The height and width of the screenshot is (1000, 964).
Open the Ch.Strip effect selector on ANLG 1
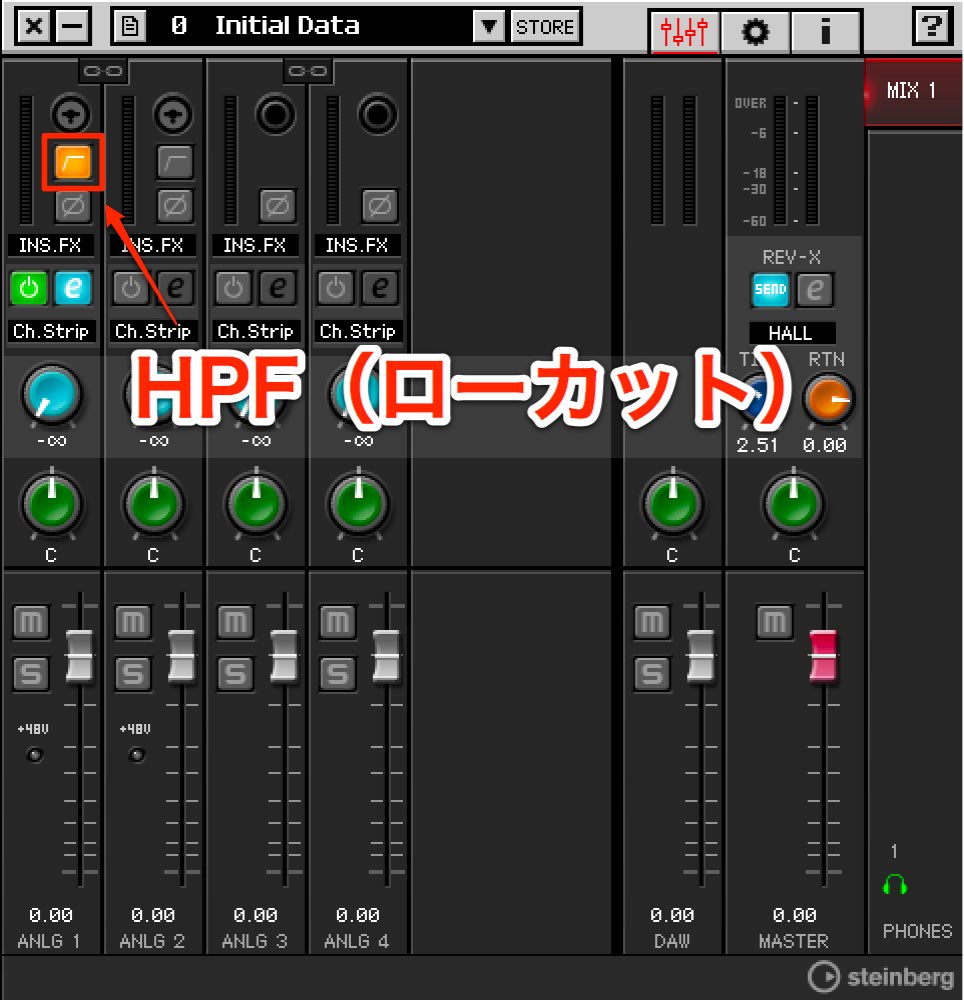pyautogui.click(x=51, y=332)
